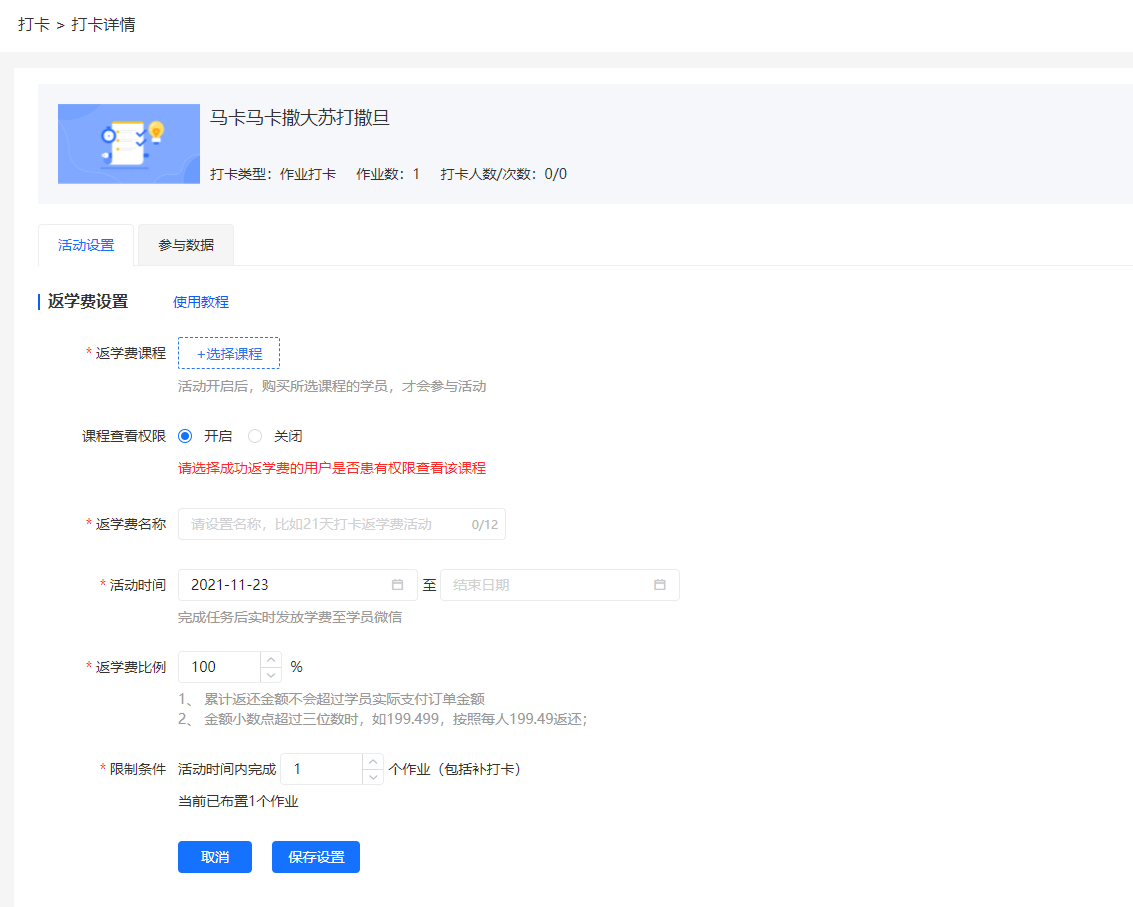Increase 返学费比例 with the up stepper arrow
This screenshot has width=1133, height=907.
(x=270, y=659)
